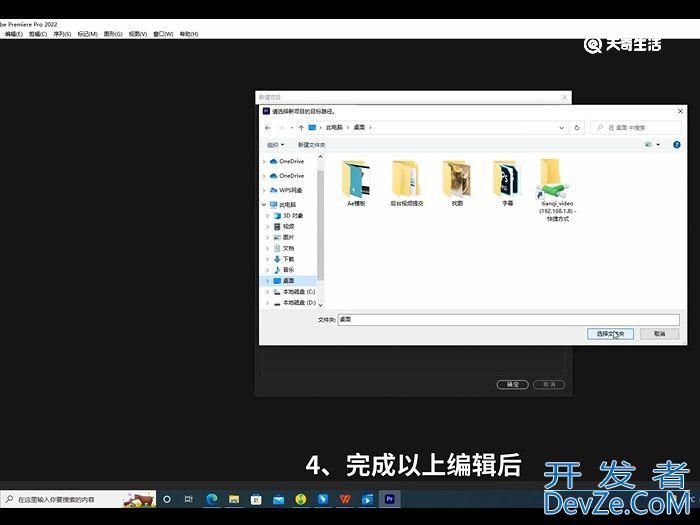Click the navigation pane scroll-up arrow

(320, 157)
